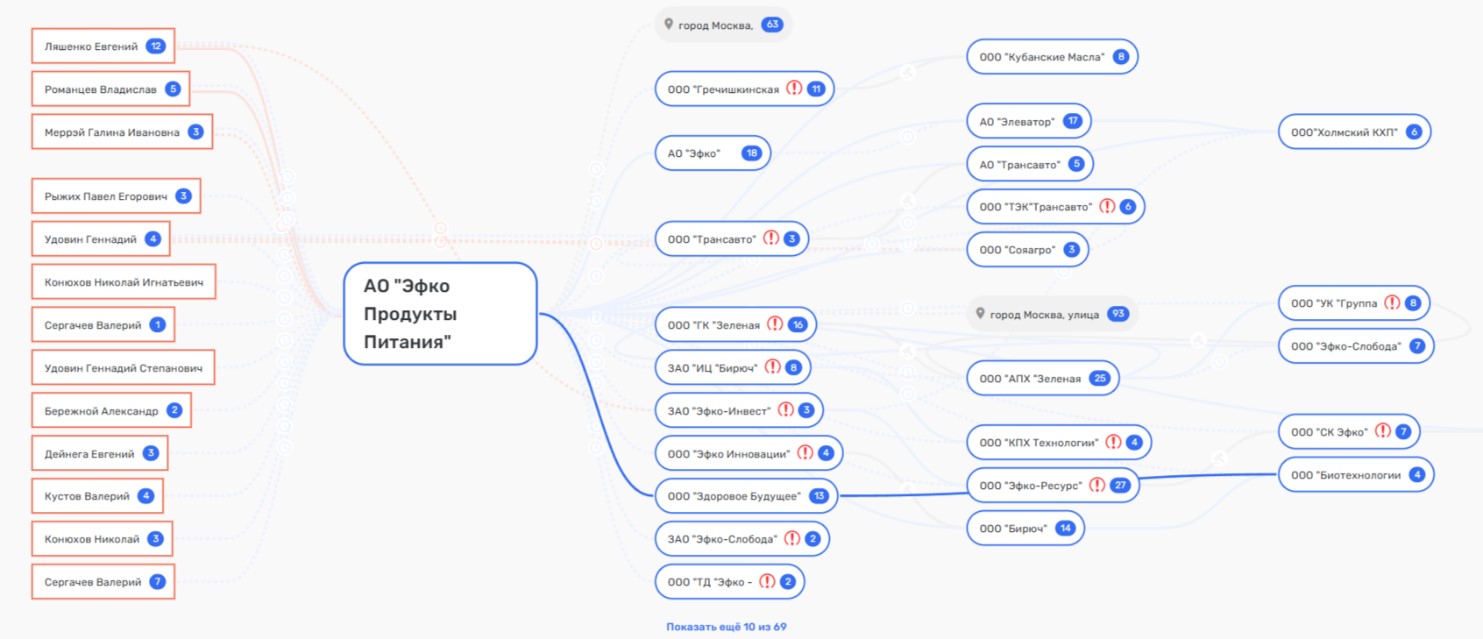Click warning icon on ЗАО "ИЦ "Бирюч"
The width and height of the screenshot is (1483, 639).
click(773, 367)
